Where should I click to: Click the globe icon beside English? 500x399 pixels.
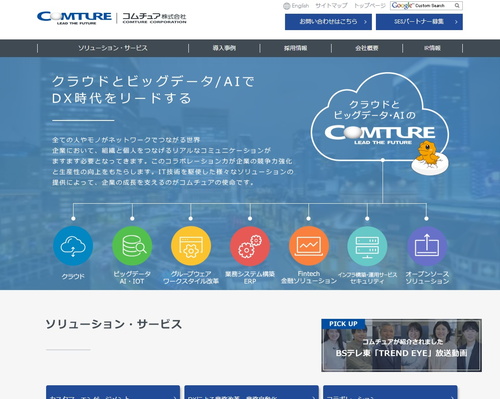(286, 6)
